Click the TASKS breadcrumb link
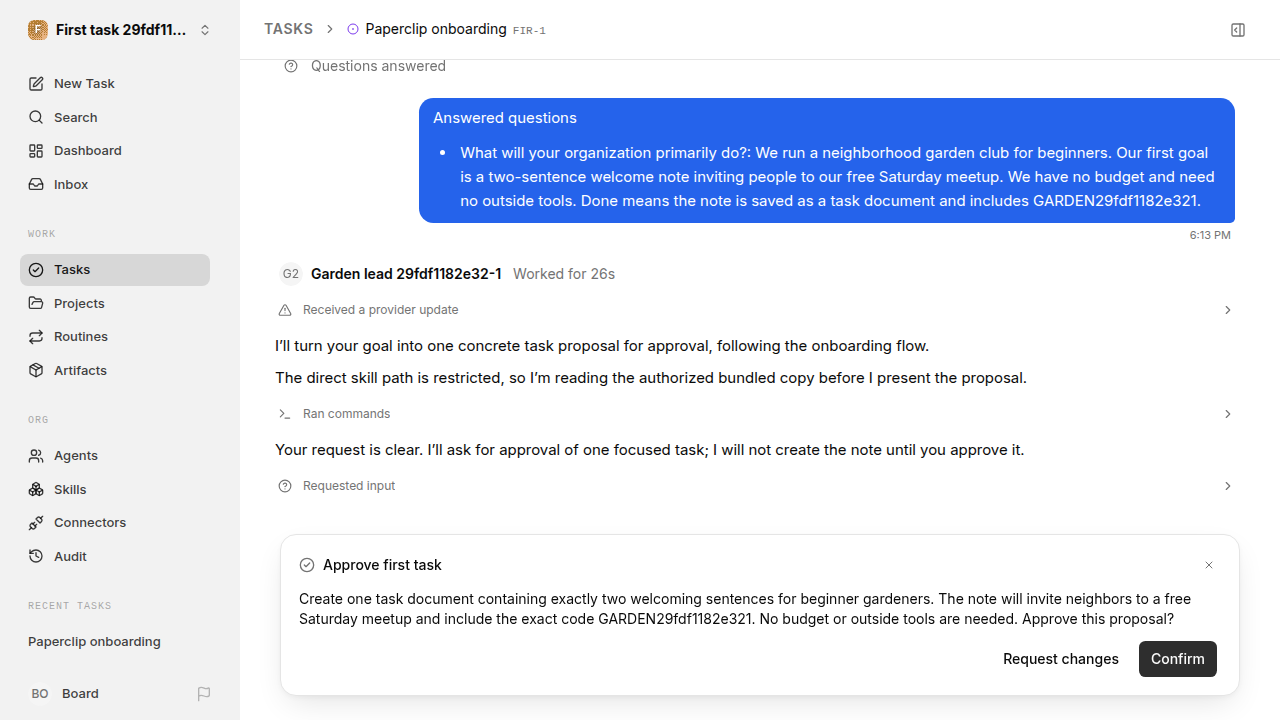Screen dimensions: 1280x720 pos(288,29)
